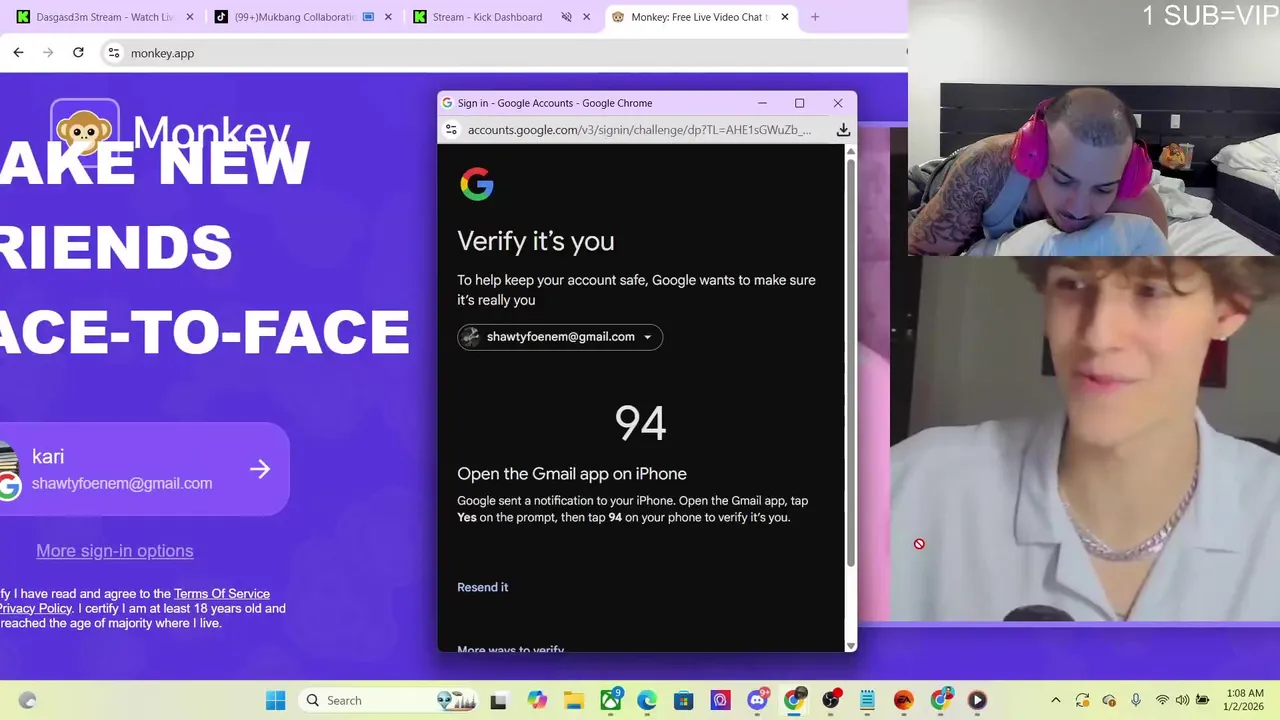This screenshot has width=1280, height=720.
Task: Close the Mukbang Collaboration tab
Action: [388, 17]
